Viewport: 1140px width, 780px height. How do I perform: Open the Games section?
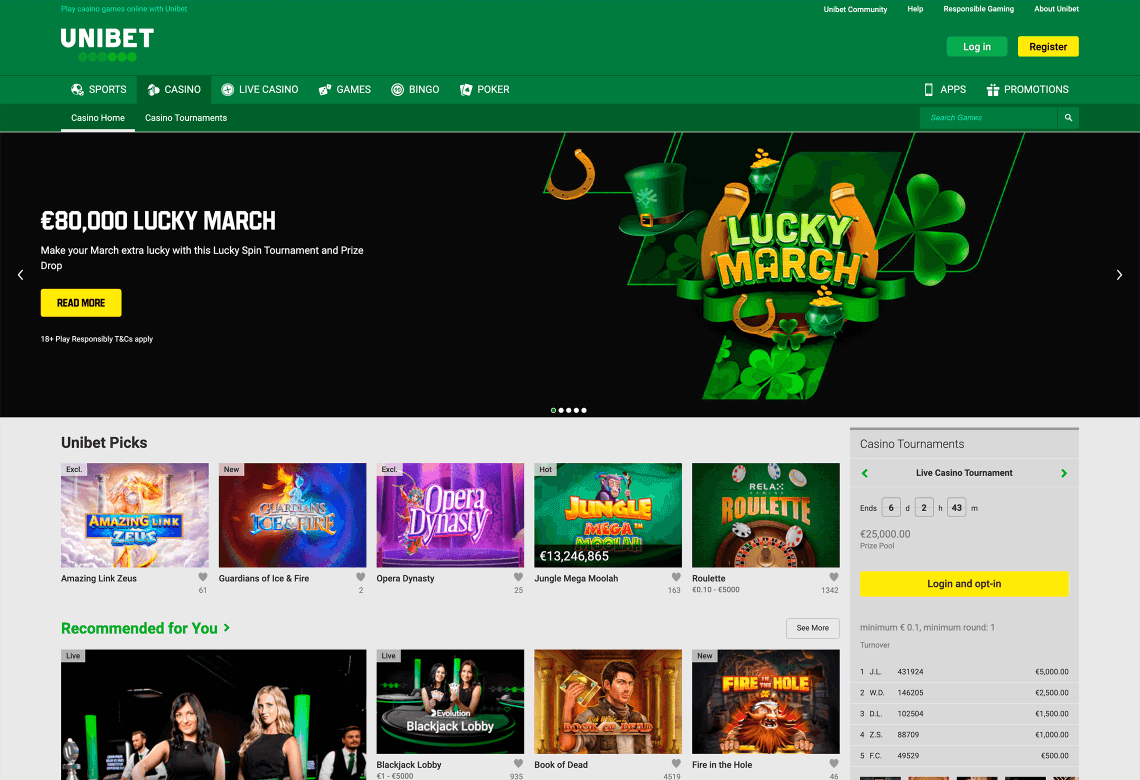(345, 89)
